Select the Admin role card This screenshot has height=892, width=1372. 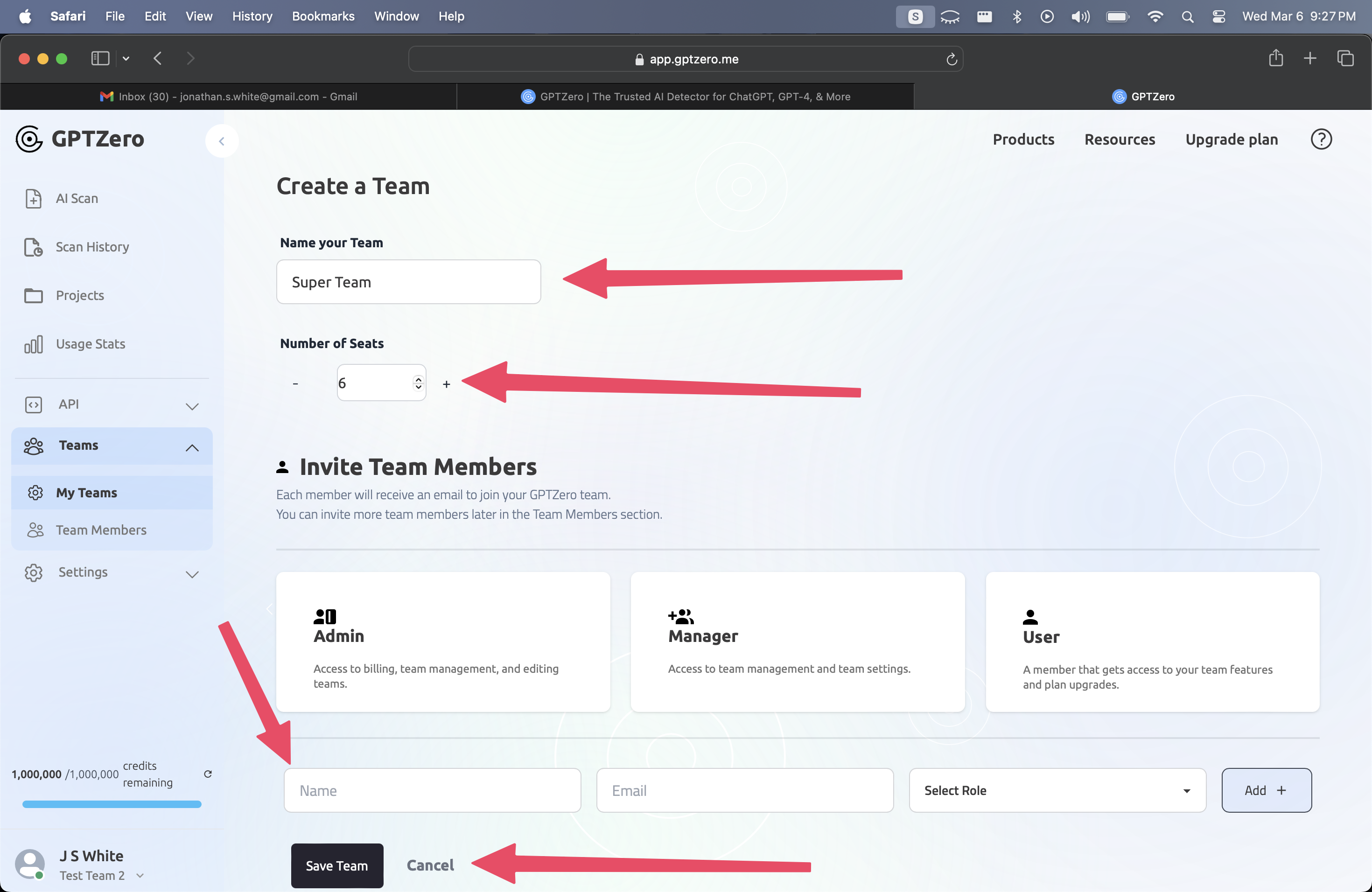pyautogui.click(x=443, y=641)
